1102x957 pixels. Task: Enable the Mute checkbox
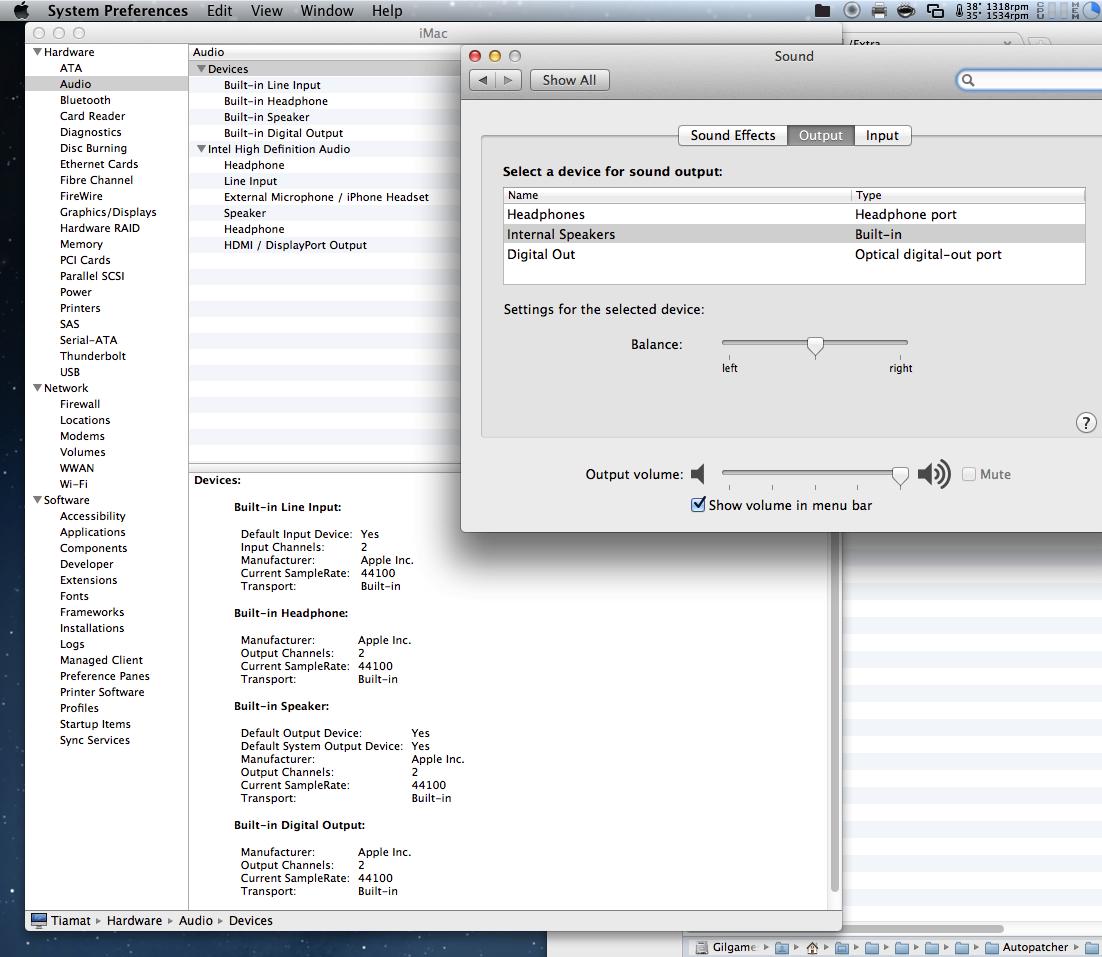[969, 474]
